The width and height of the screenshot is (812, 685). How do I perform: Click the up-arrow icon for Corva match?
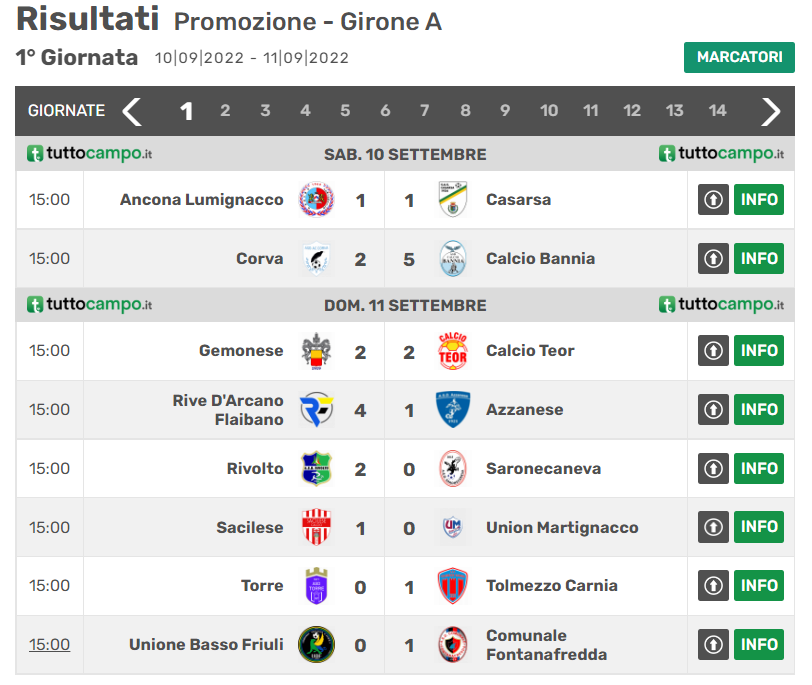(713, 258)
